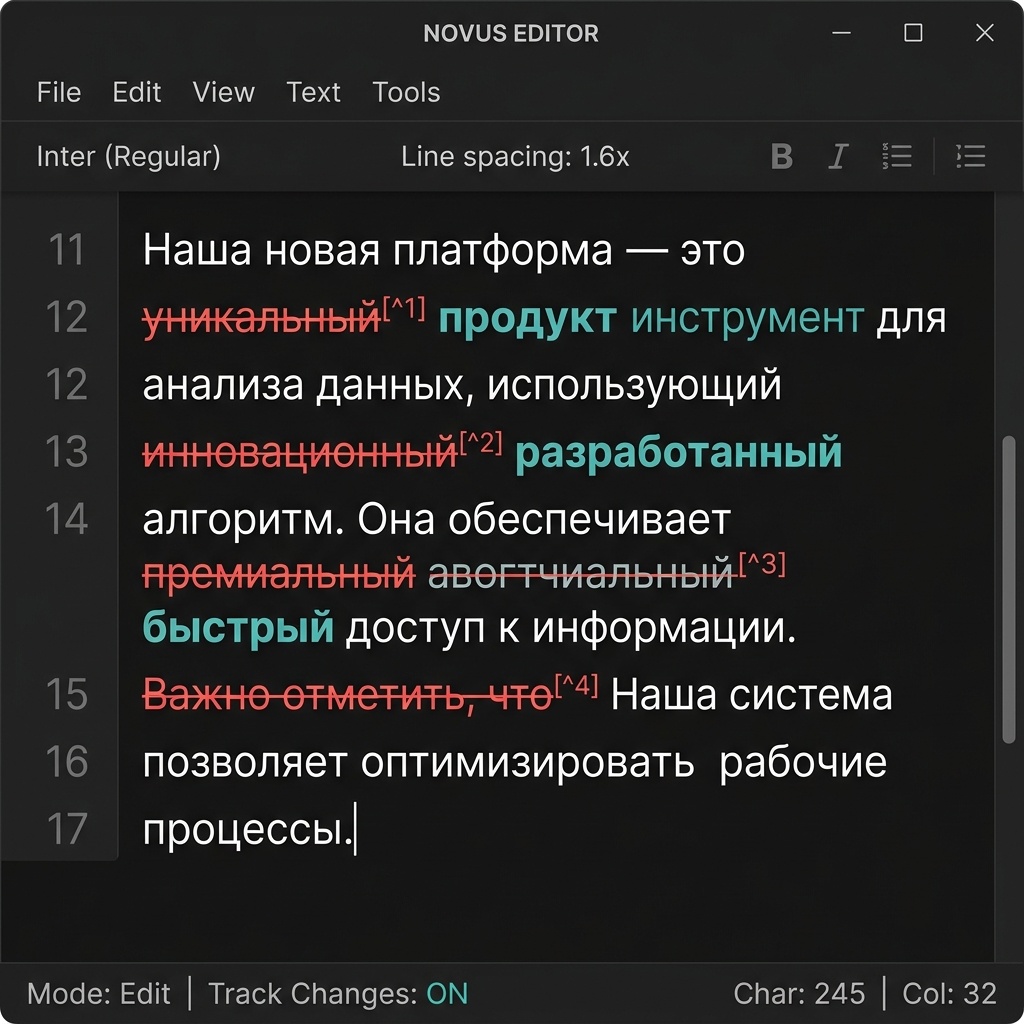Click line number 14 in gutter
The height and width of the screenshot is (1024, 1024).
(x=67, y=520)
